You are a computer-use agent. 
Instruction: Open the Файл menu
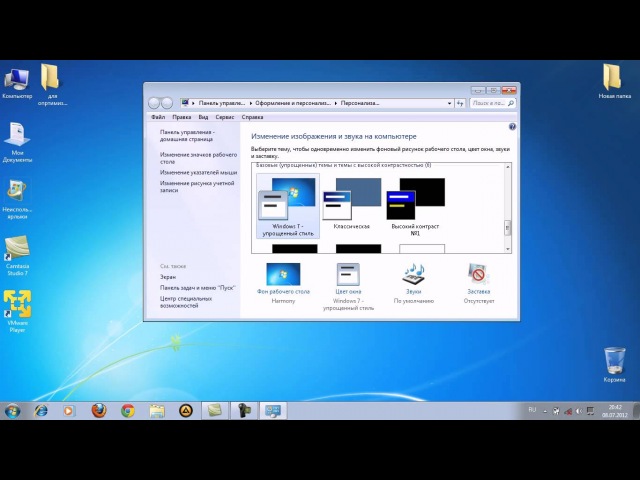coord(157,117)
